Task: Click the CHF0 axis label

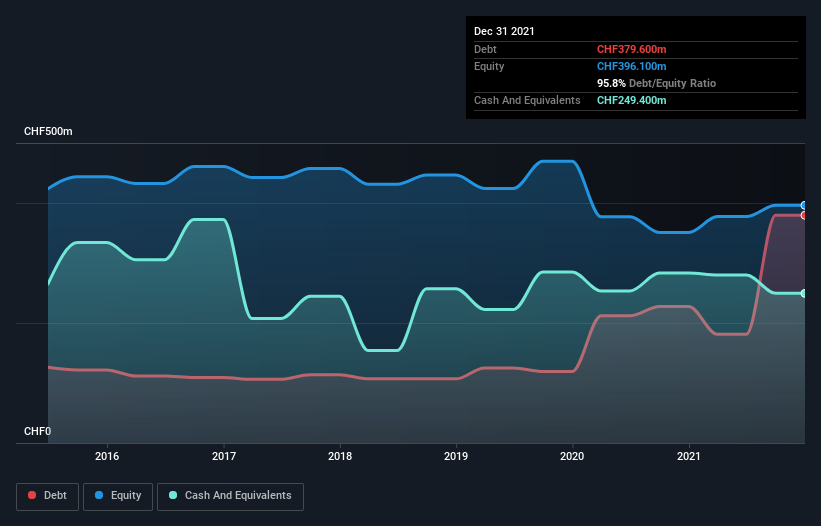Action: pyautogui.click(x=38, y=431)
